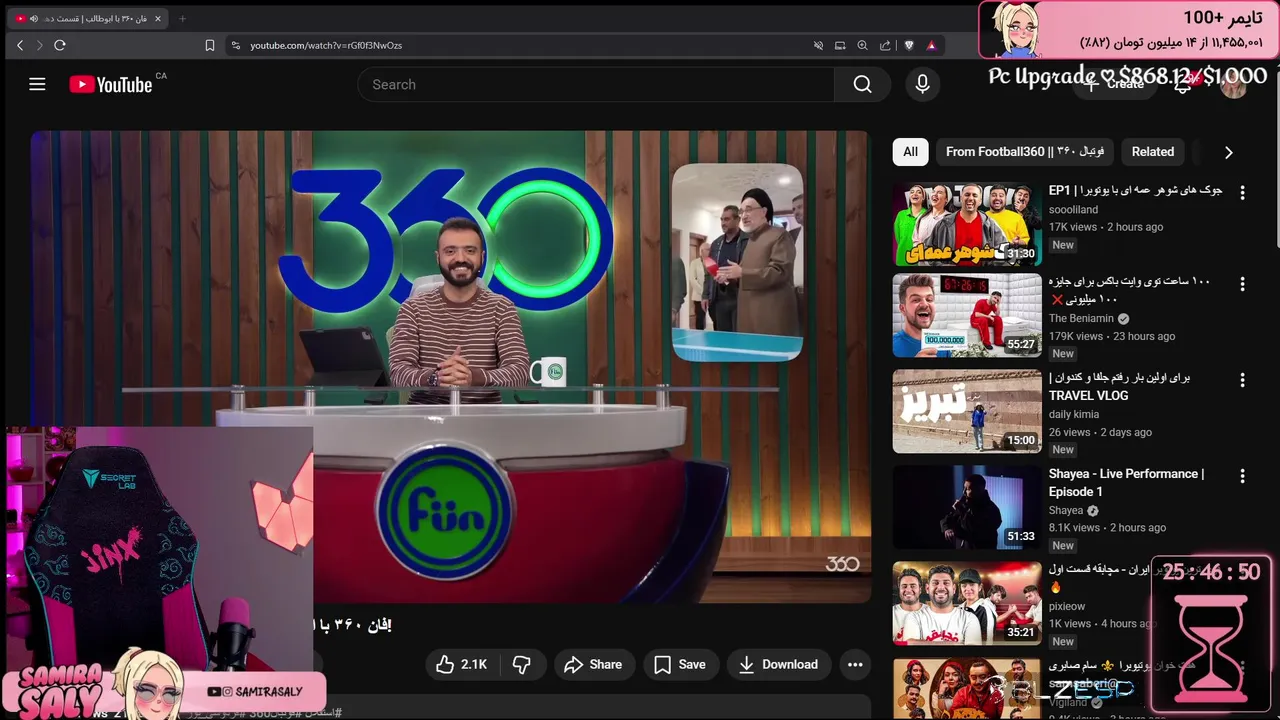This screenshot has width=1280, height=720.
Task: Click the '26 views' text
Action: coord(1070,432)
